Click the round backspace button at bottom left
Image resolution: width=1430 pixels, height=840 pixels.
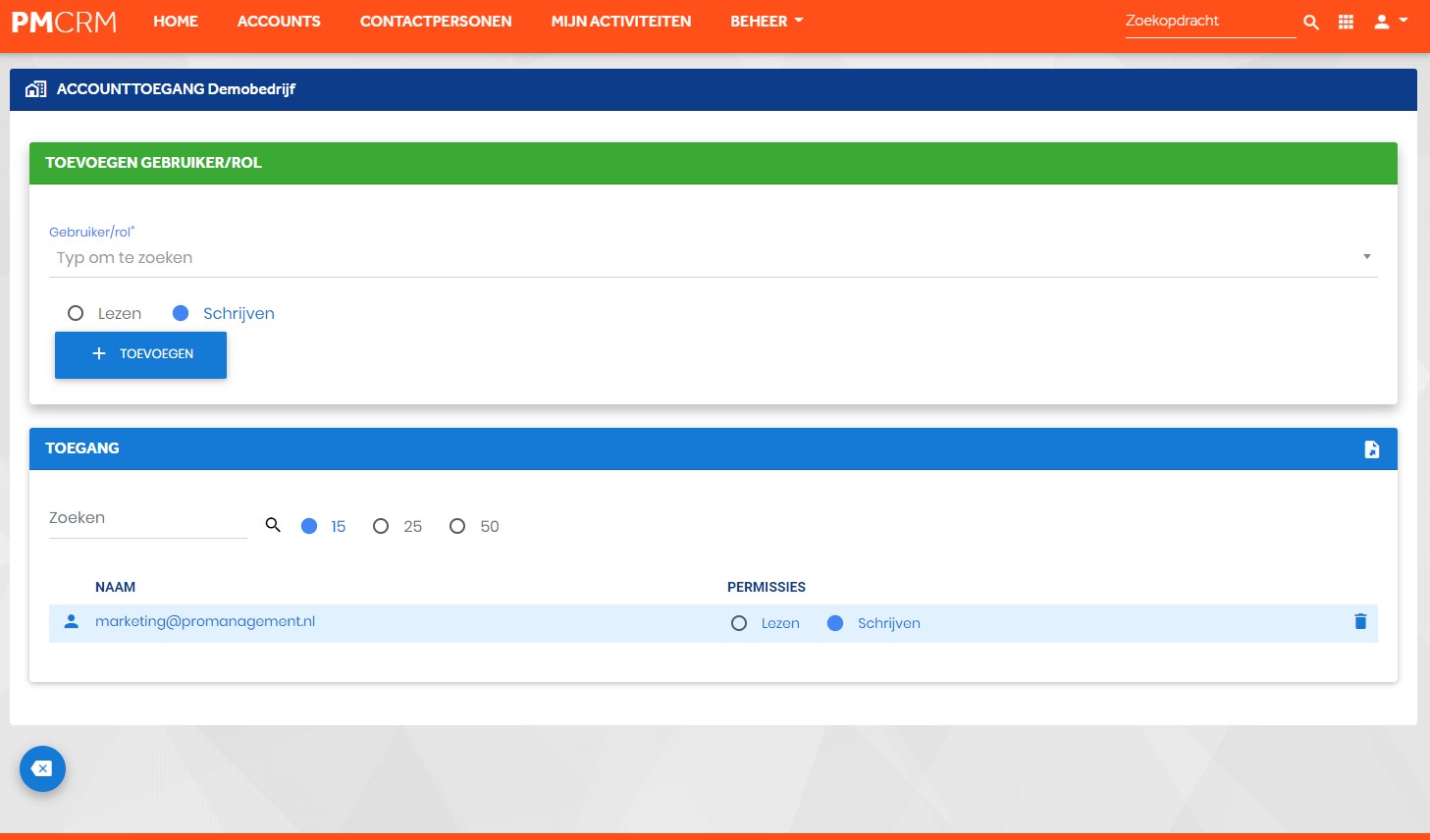(x=42, y=769)
